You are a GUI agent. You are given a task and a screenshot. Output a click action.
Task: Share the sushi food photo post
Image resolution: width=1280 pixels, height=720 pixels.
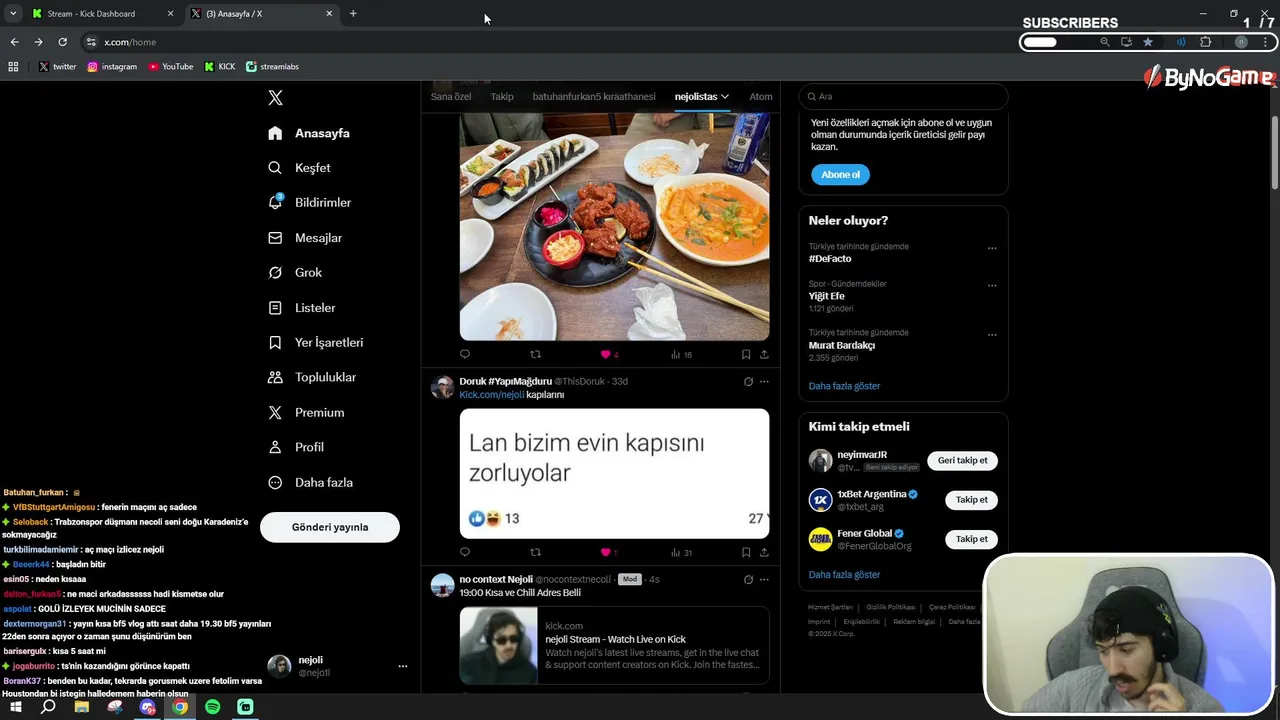click(x=764, y=354)
